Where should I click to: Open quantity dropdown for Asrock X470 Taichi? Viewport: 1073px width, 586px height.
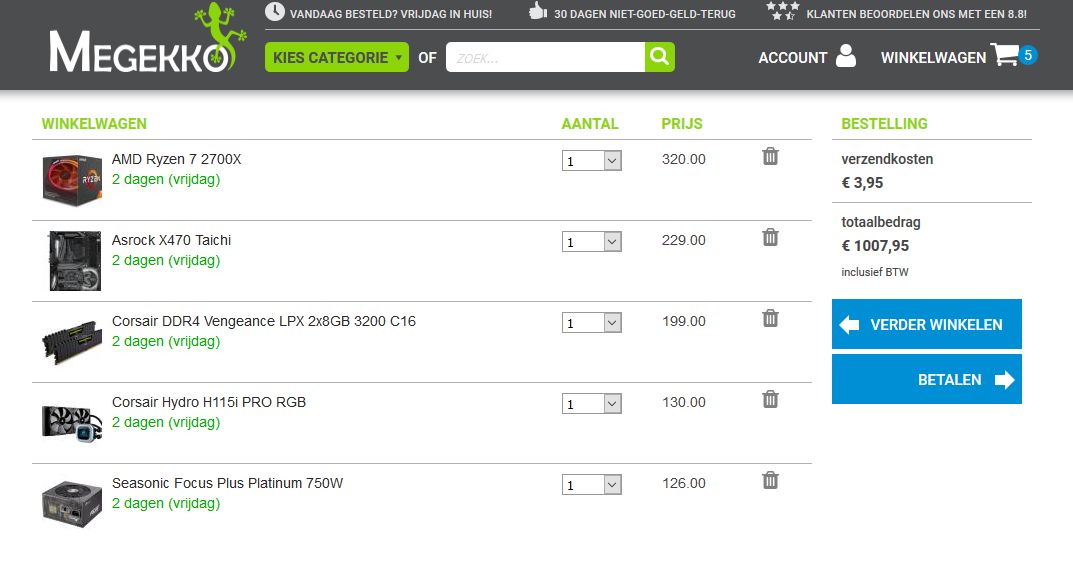tap(591, 242)
